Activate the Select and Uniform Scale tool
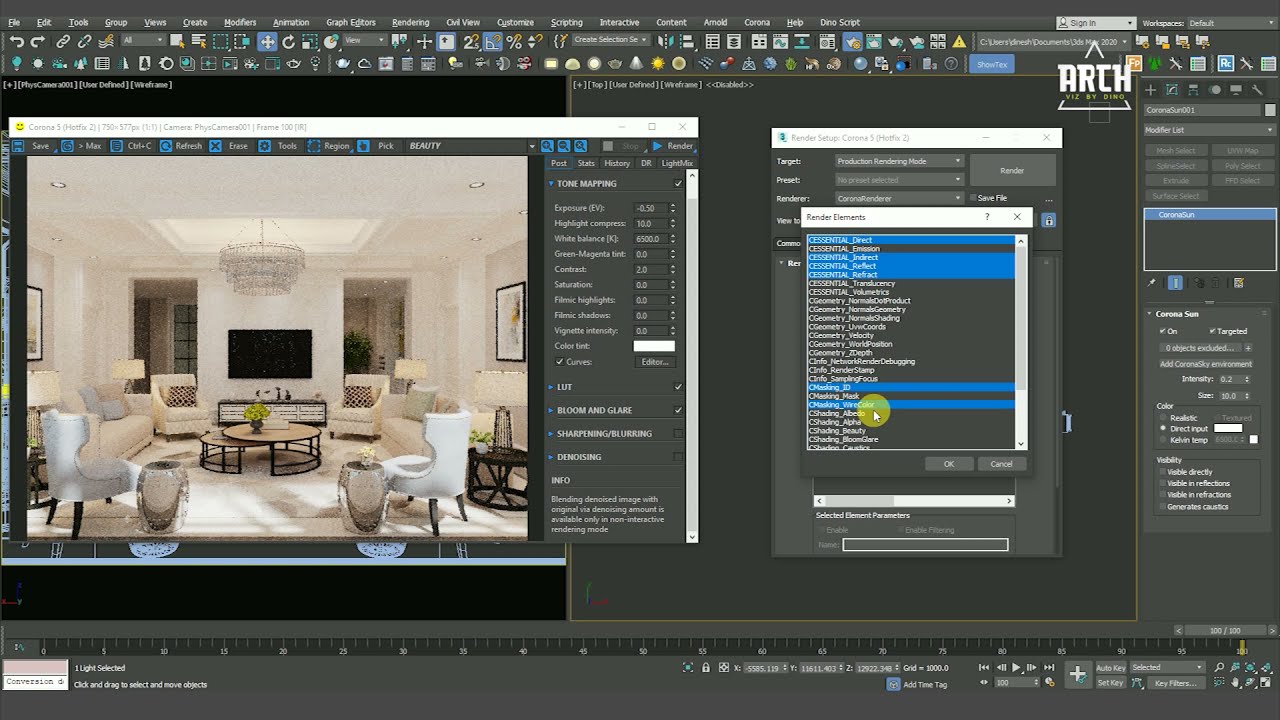1280x720 pixels. [310, 41]
